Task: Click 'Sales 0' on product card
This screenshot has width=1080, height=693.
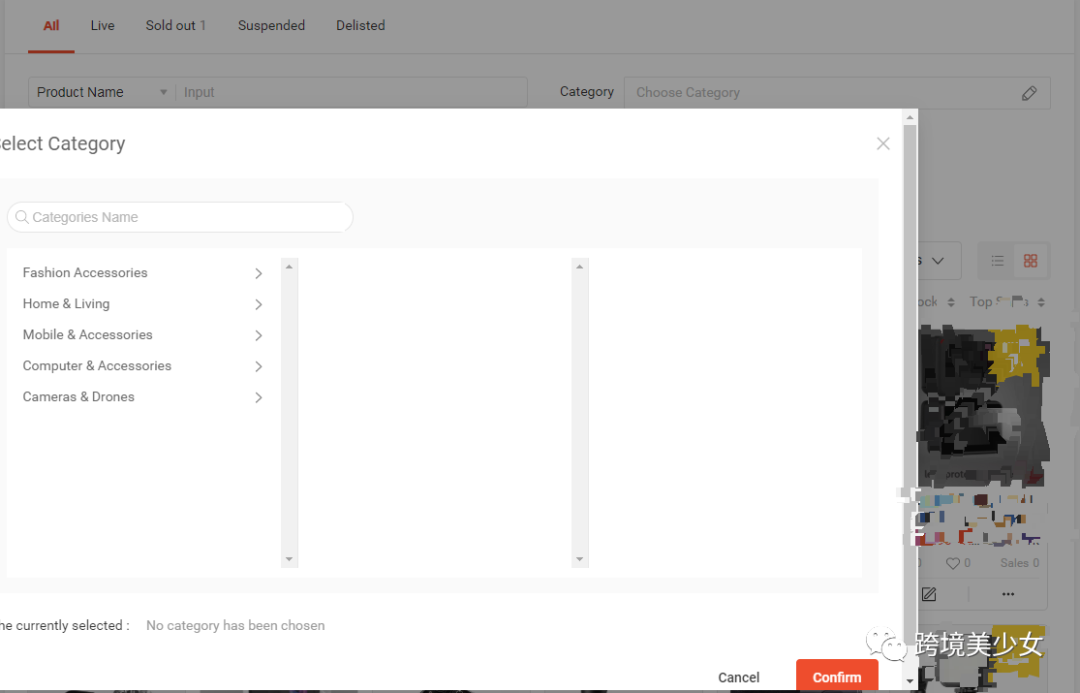Action: click(1020, 563)
